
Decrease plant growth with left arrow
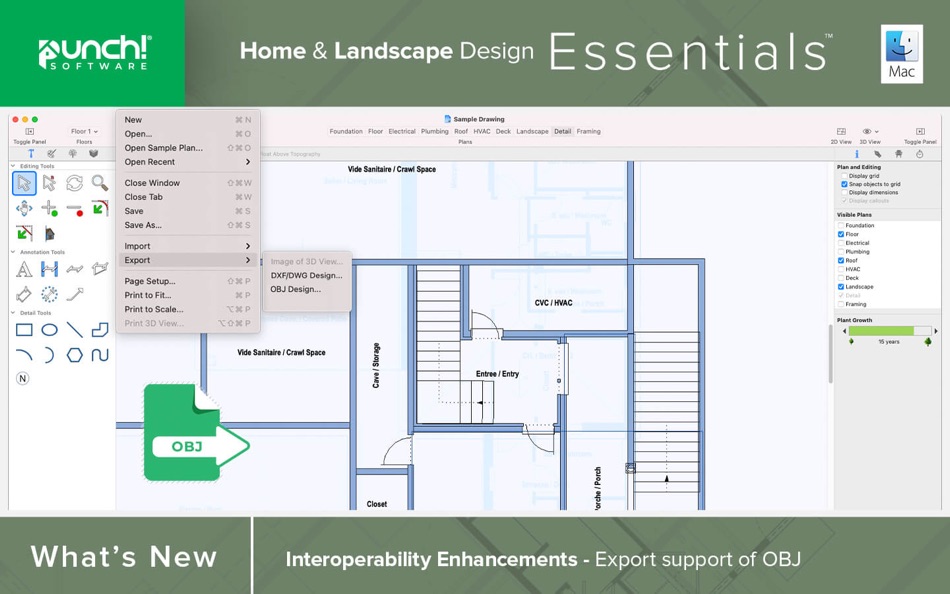point(844,331)
